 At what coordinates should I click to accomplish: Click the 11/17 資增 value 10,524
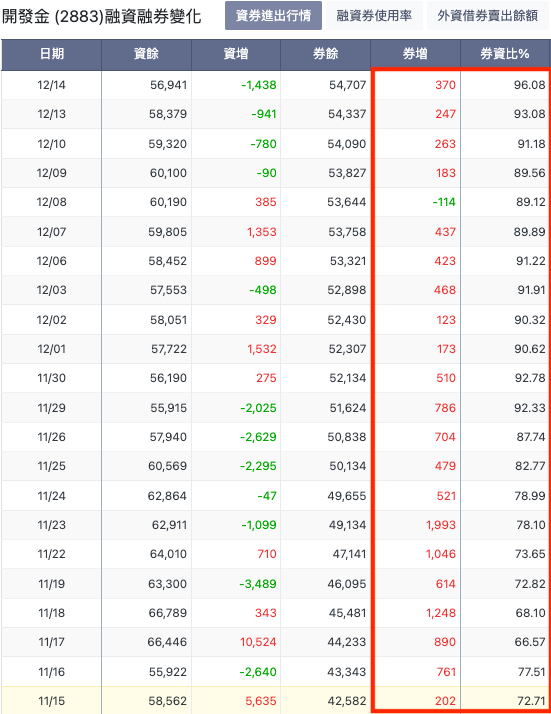click(258, 642)
